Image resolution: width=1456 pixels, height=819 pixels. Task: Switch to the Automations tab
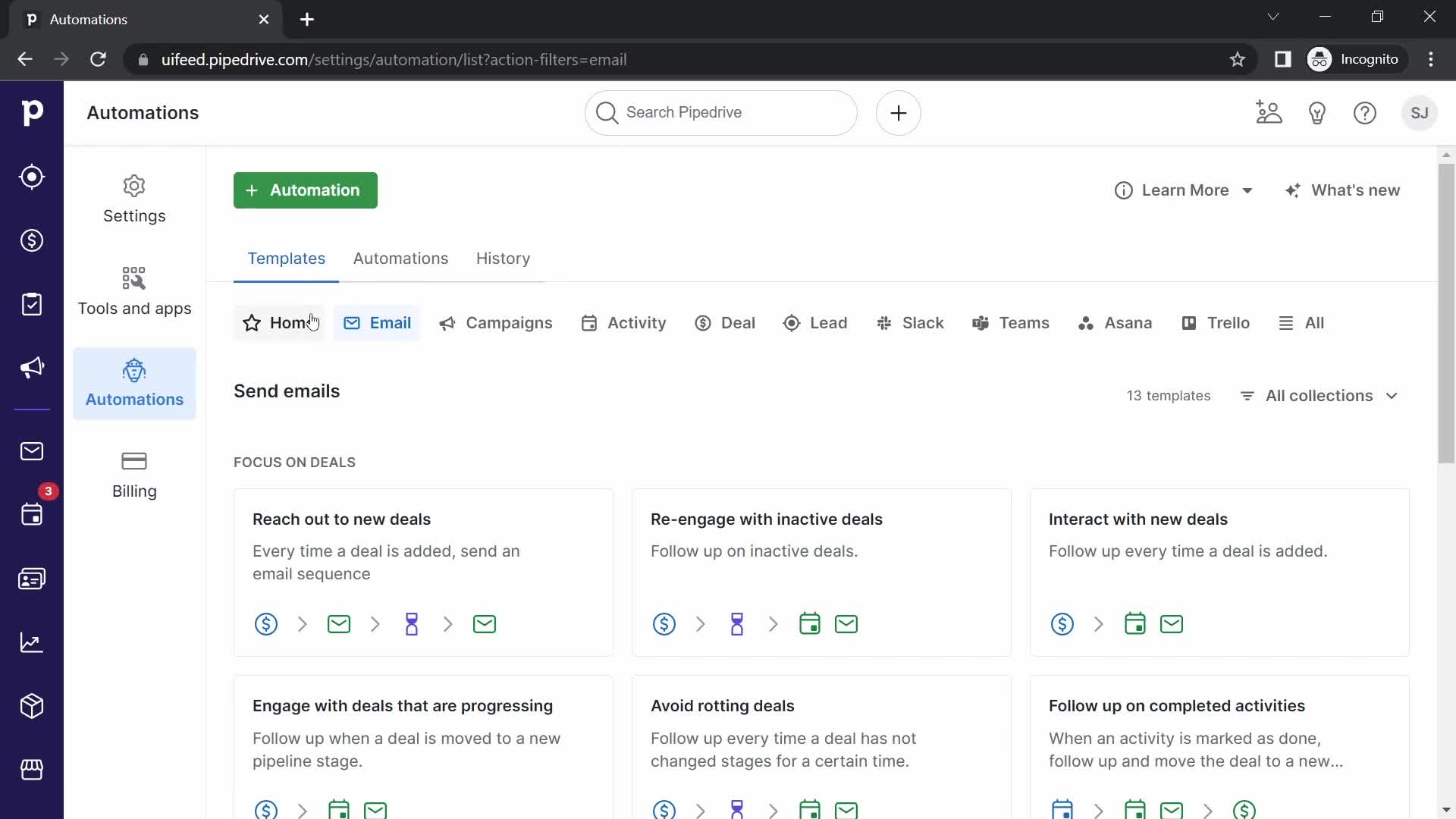coord(400,259)
